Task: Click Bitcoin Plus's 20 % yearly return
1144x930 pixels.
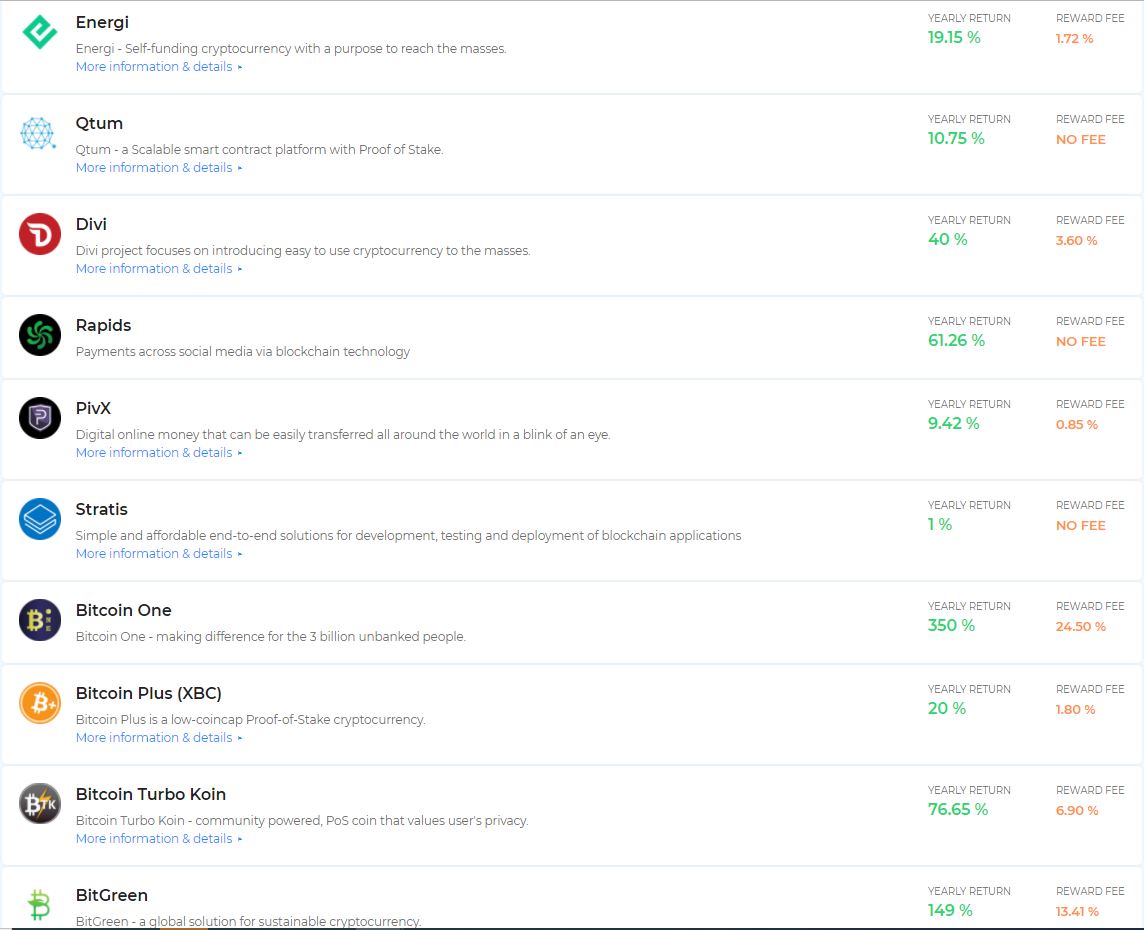Action: (x=947, y=708)
